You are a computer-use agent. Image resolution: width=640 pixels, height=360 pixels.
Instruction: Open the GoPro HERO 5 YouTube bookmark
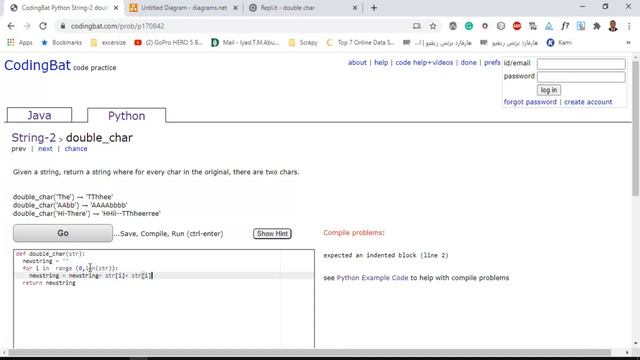click(x=168, y=42)
